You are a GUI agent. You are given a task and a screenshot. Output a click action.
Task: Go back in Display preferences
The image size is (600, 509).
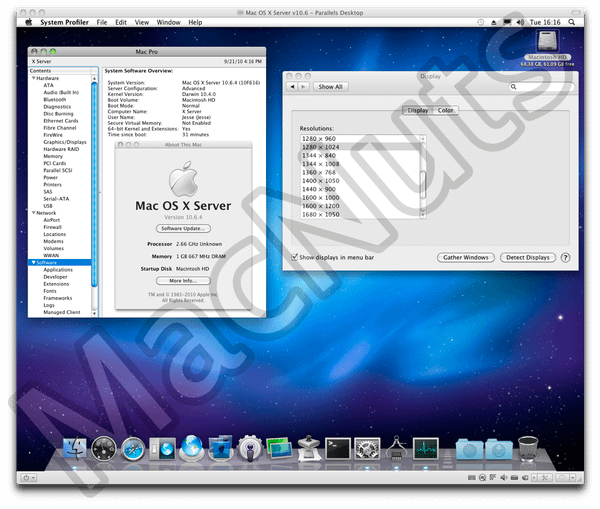(292, 87)
